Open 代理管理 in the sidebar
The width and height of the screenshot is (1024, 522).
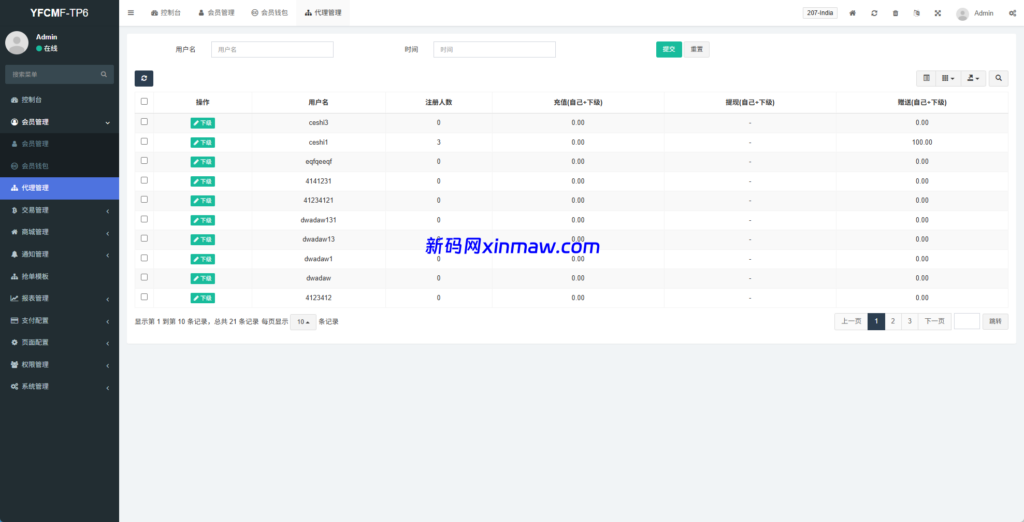click(x=59, y=188)
